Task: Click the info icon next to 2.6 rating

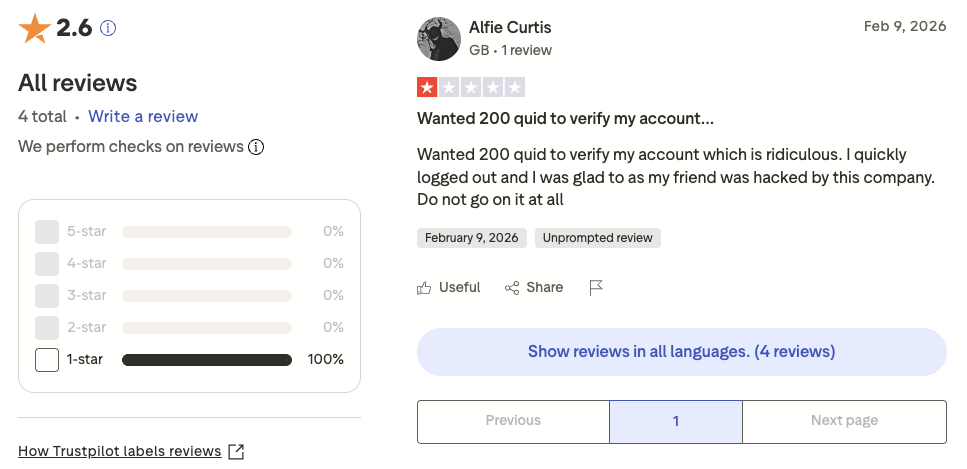Action: (x=108, y=29)
